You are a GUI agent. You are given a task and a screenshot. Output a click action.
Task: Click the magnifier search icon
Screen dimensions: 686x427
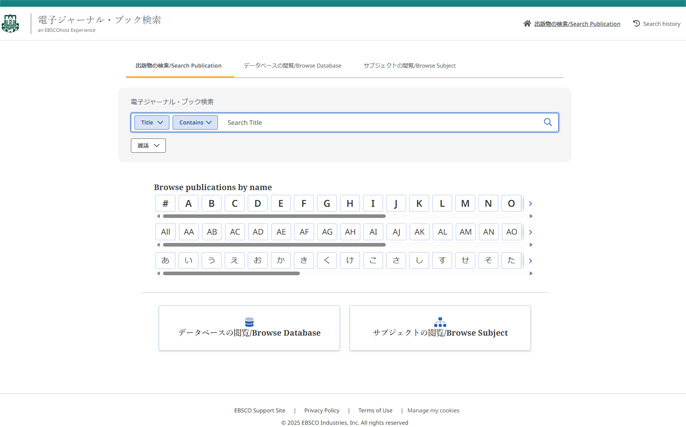(548, 122)
